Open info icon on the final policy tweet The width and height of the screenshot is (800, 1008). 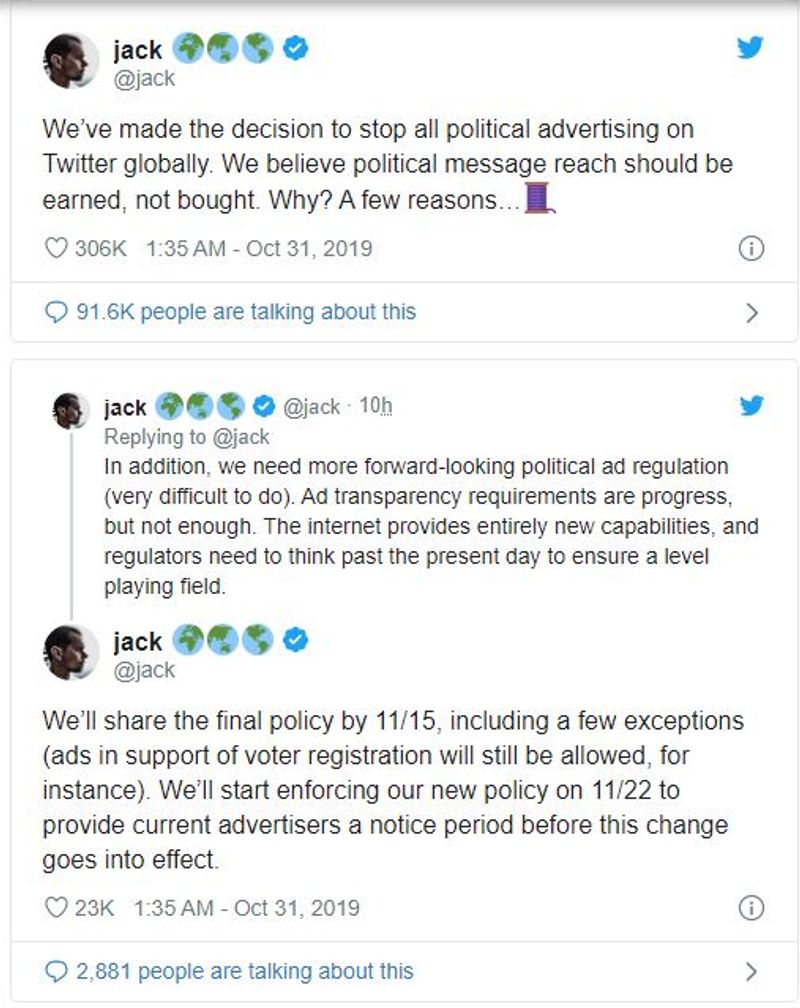751,908
